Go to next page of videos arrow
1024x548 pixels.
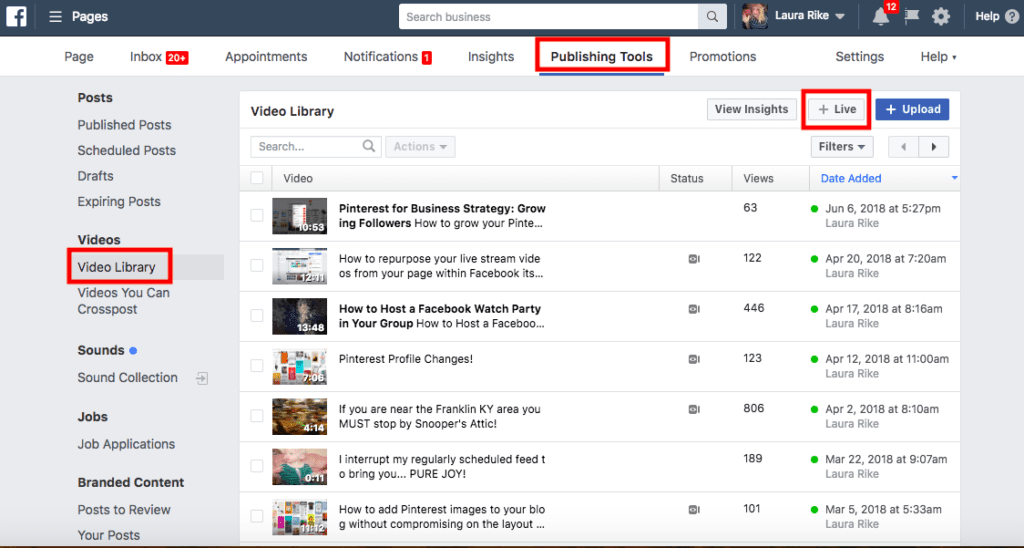pyautogui.click(x=934, y=147)
